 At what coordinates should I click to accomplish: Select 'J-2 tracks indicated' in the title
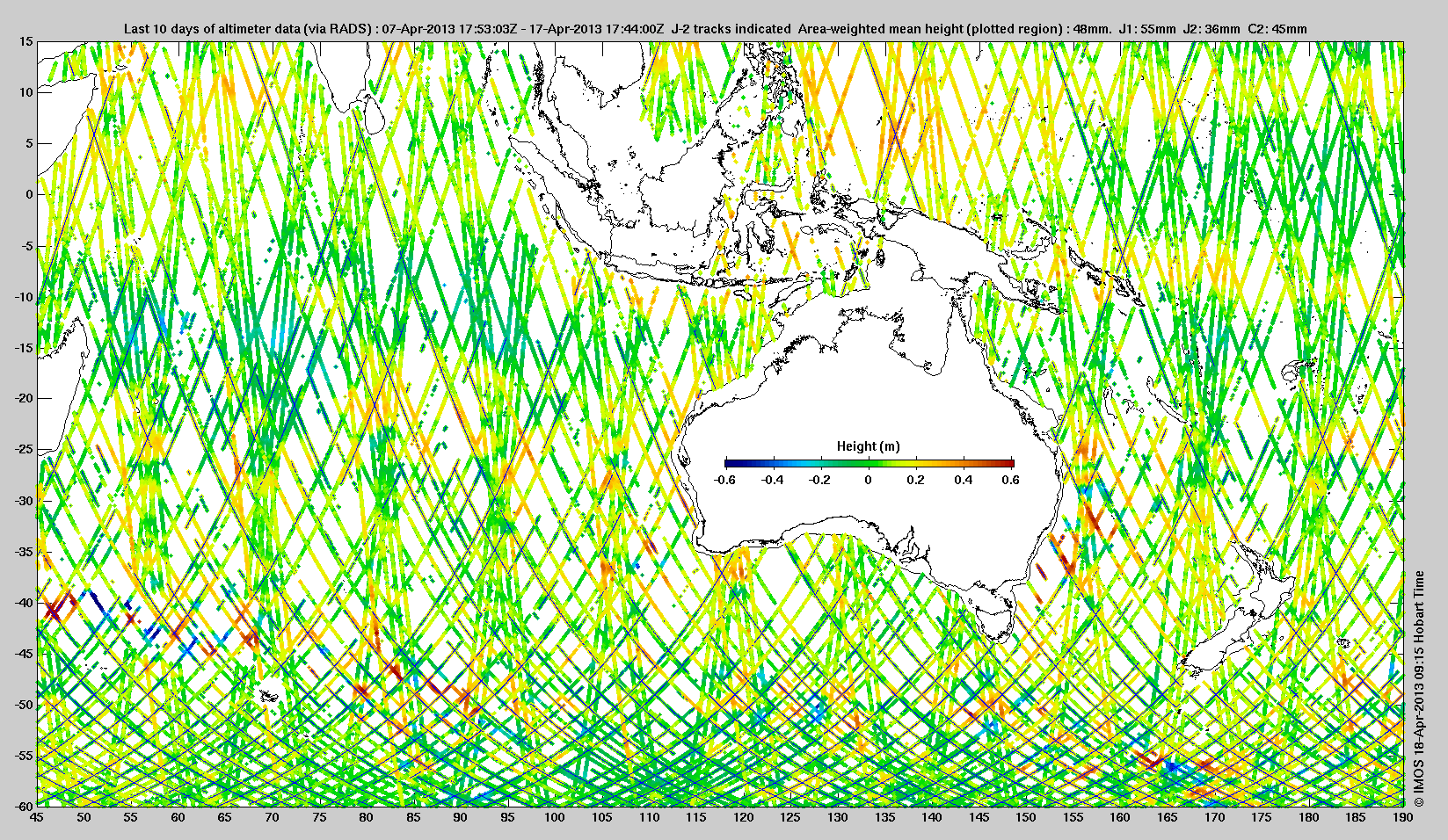pyautogui.click(x=731, y=29)
